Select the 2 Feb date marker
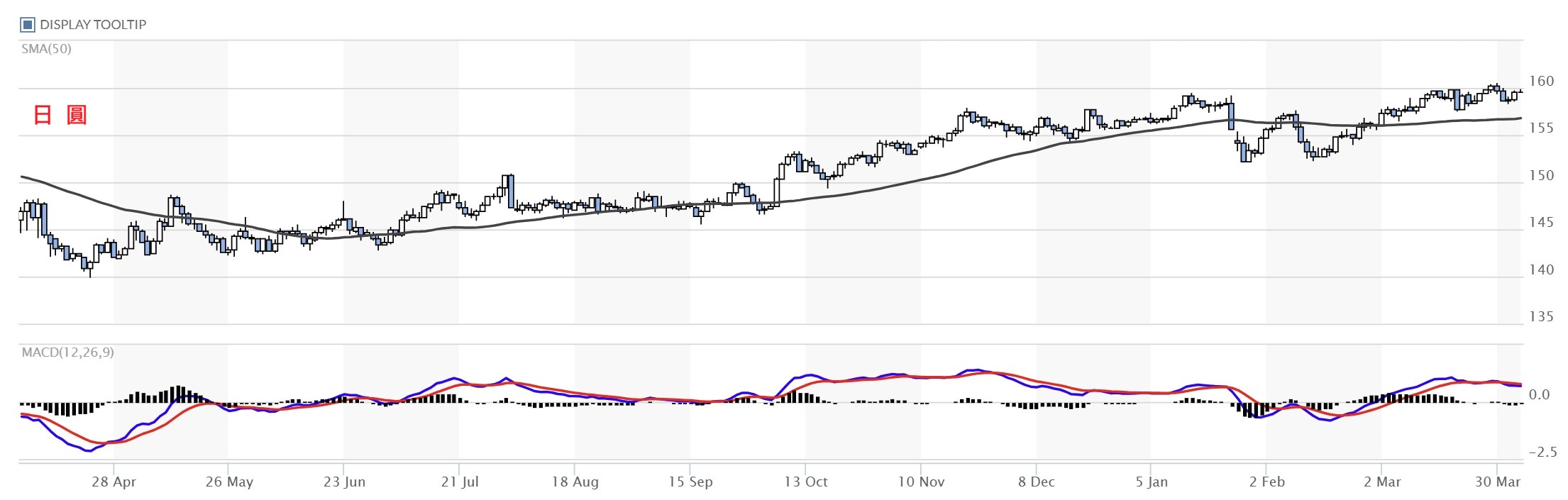The width and height of the screenshot is (1568, 500). (1266, 482)
